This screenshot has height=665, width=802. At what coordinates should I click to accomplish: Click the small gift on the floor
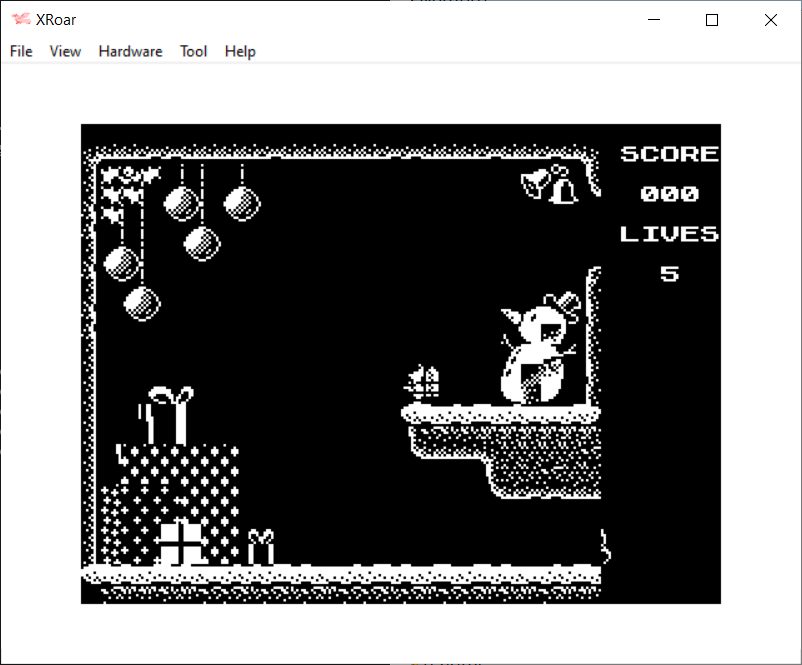[261, 547]
